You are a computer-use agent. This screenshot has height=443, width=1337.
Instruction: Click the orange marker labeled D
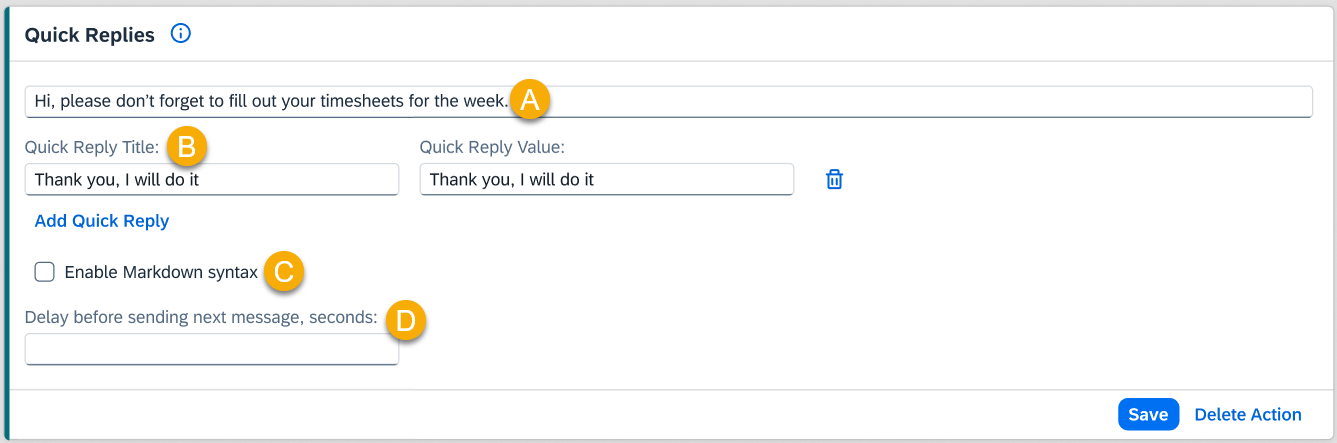tap(406, 319)
